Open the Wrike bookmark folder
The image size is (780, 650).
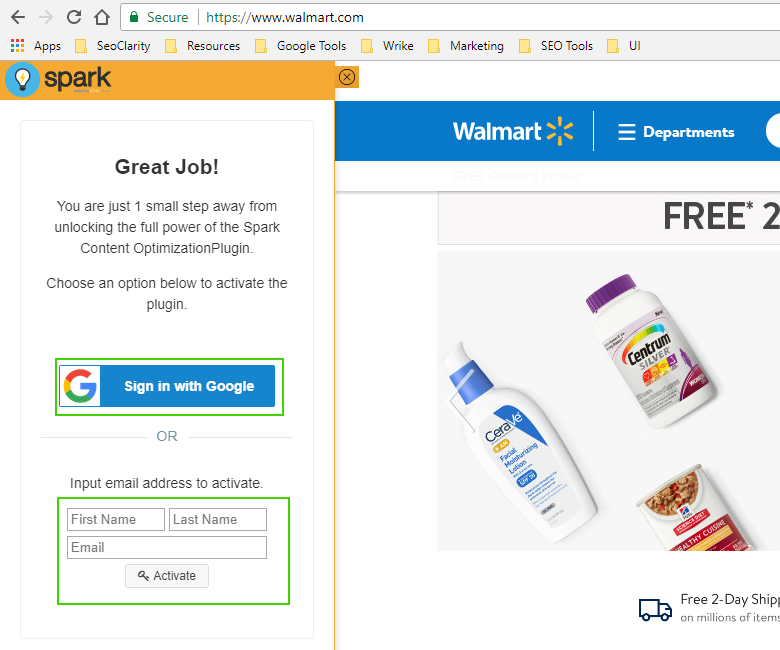388,46
